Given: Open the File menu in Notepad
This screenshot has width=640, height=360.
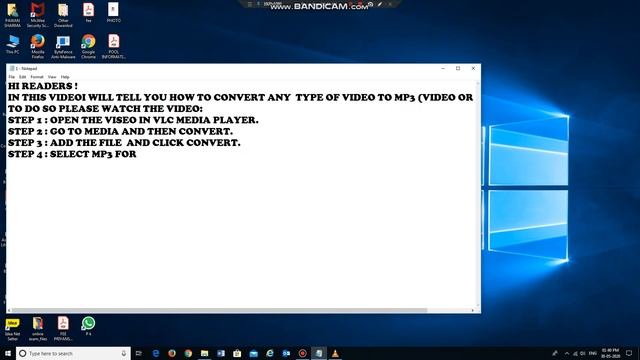Looking at the screenshot, I should (x=11, y=77).
